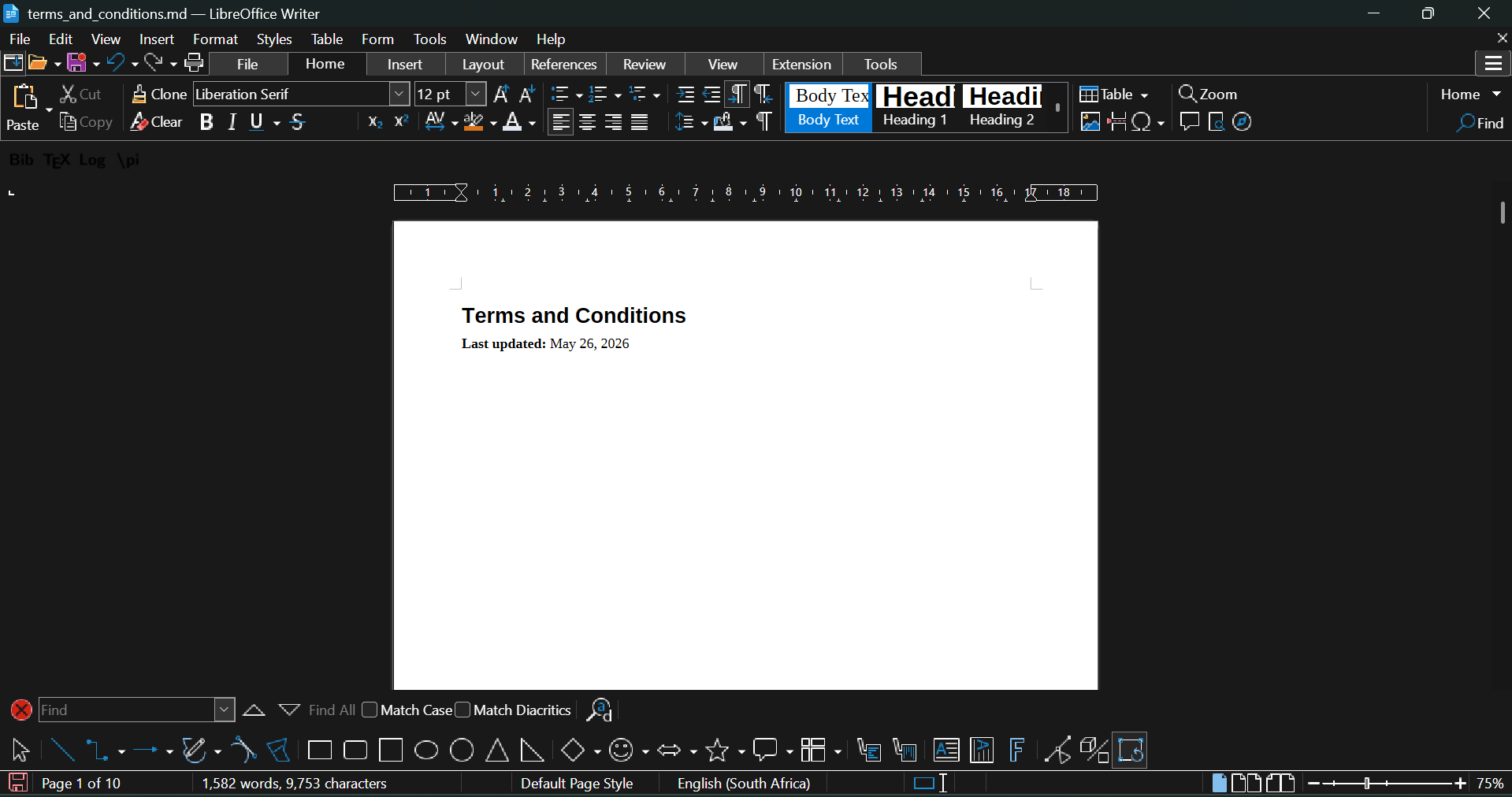This screenshot has height=797, width=1512.
Task: Cut the selected text
Action: click(x=82, y=95)
